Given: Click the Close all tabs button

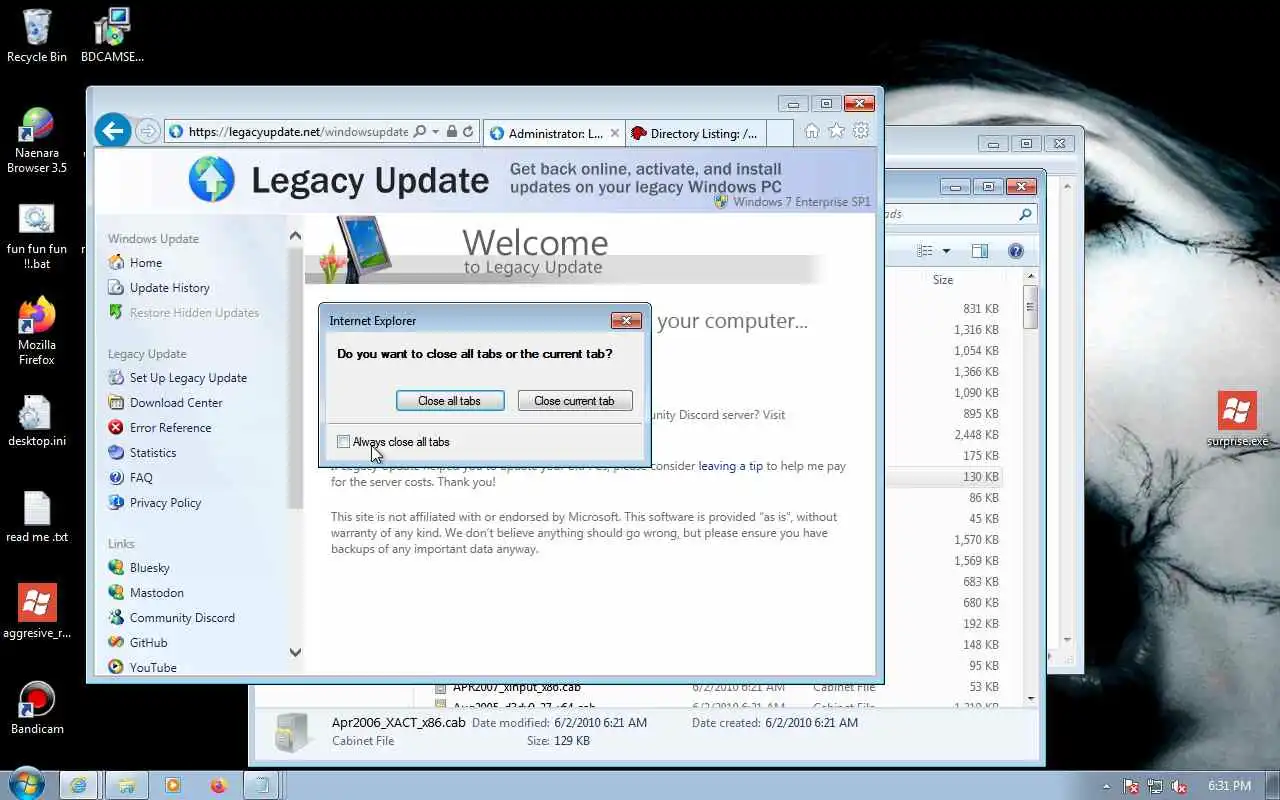Looking at the screenshot, I should point(449,401).
